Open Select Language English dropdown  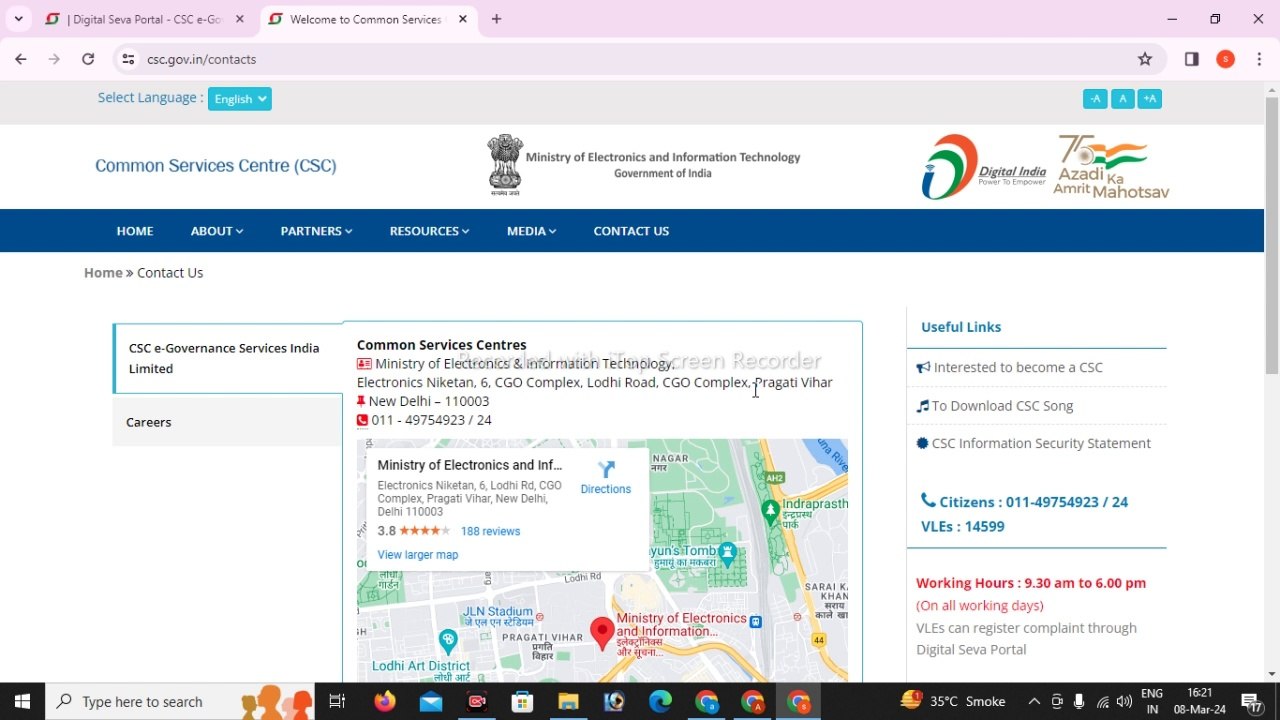[240, 99]
